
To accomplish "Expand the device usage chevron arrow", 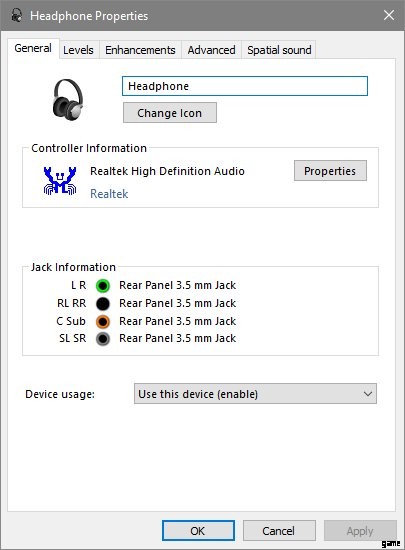I will click(367, 394).
